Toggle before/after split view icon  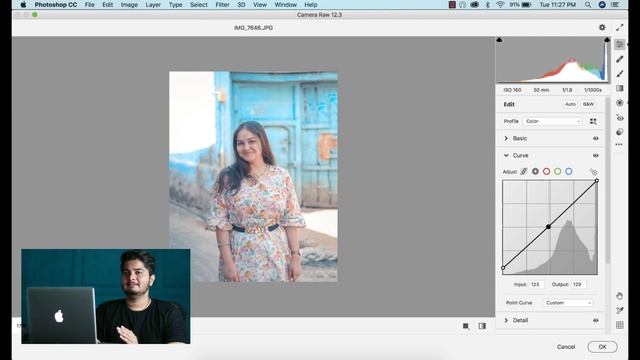click(482, 326)
